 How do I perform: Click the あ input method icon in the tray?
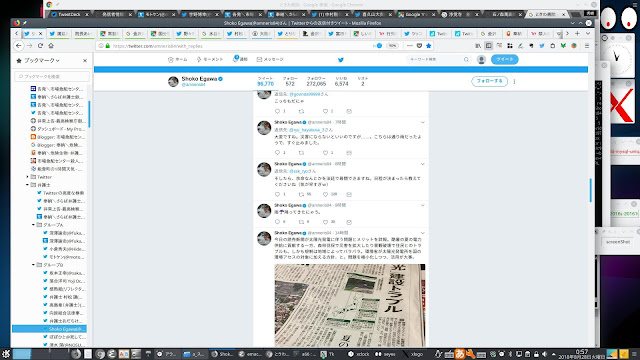tap(460, 354)
